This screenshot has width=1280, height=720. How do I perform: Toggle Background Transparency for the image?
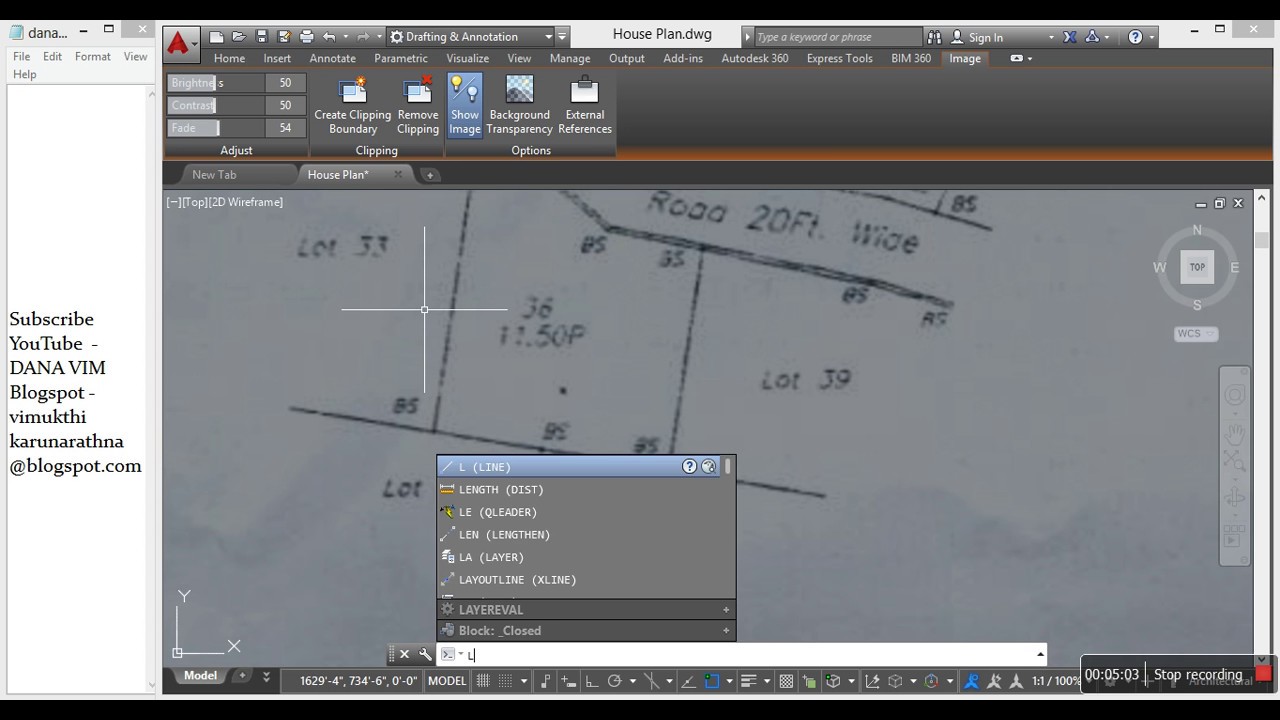point(519,105)
